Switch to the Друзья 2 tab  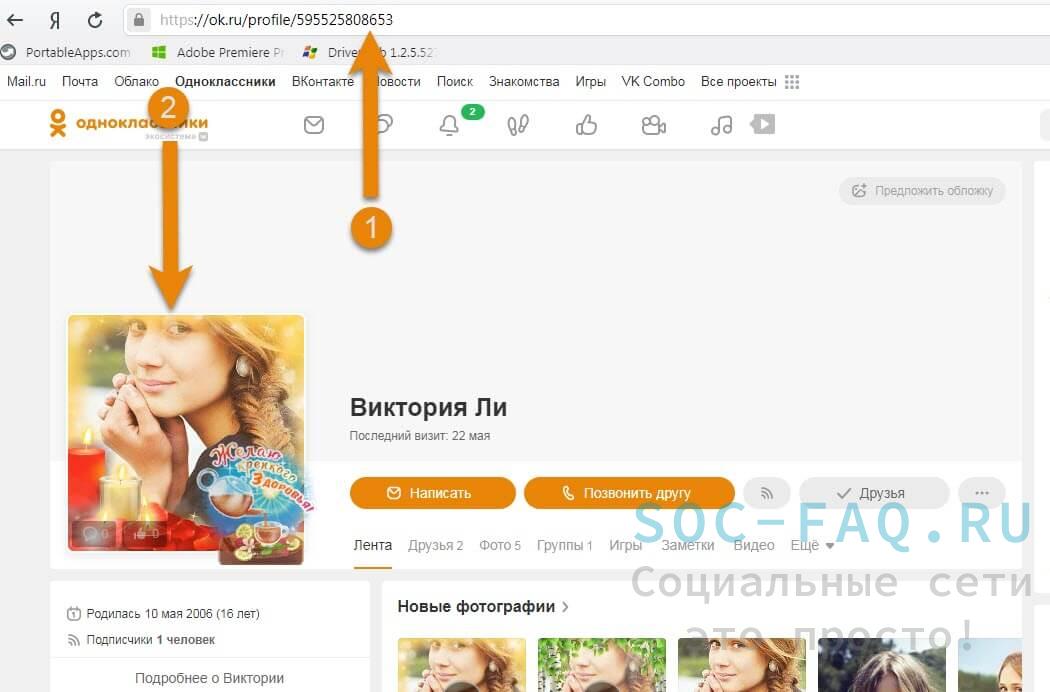point(435,546)
